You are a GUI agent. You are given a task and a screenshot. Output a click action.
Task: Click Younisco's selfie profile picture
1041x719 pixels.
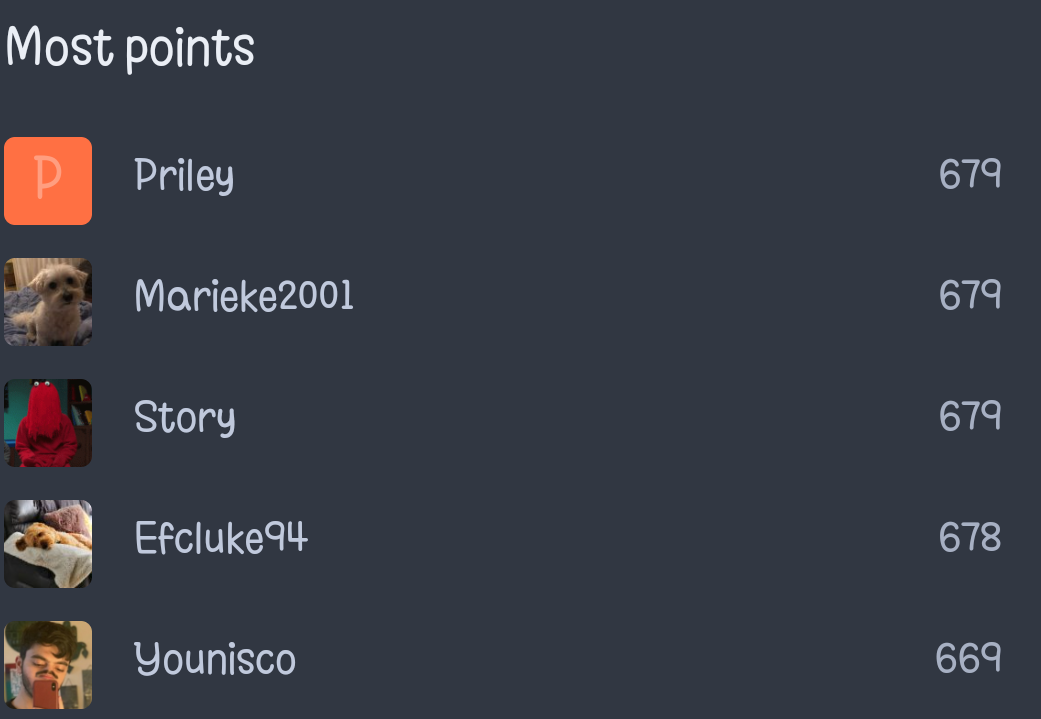[48, 665]
